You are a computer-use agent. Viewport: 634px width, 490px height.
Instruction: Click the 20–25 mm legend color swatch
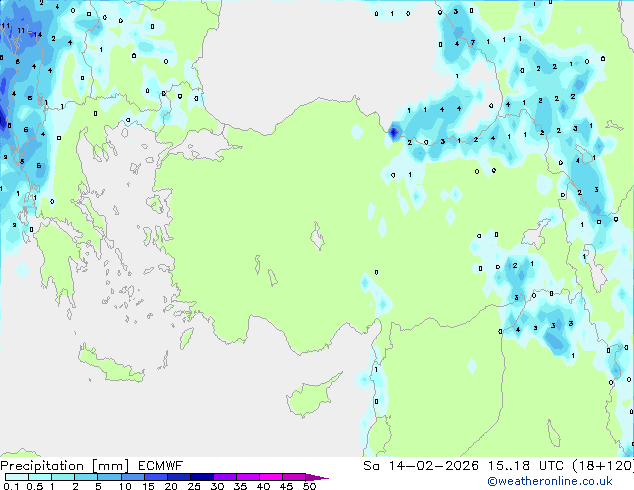[x=178, y=477]
